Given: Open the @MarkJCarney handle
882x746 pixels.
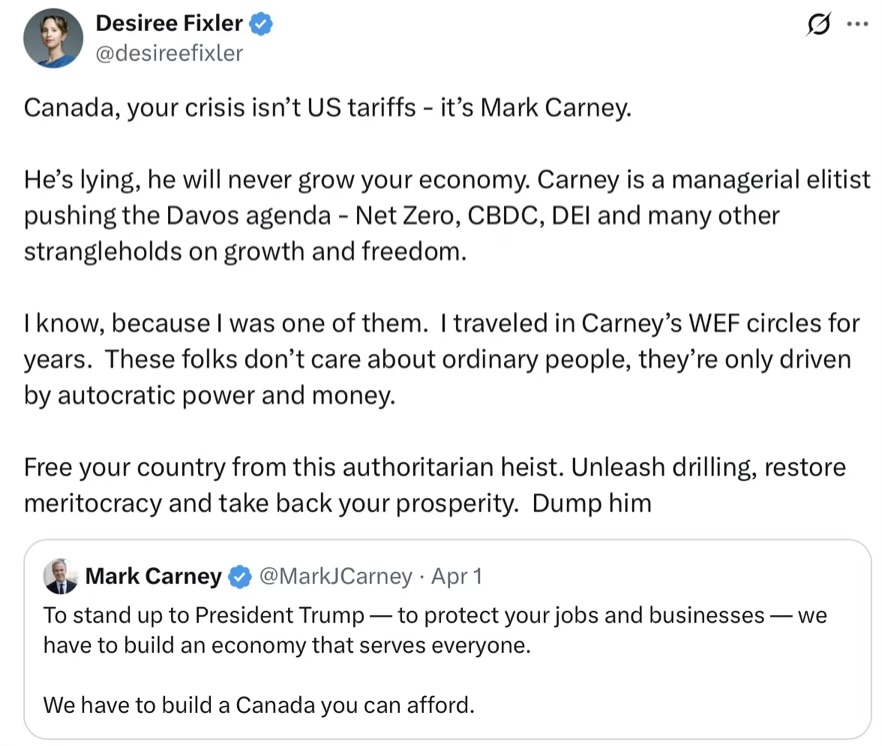Looking at the screenshot, I should click(x=335, y=576).
